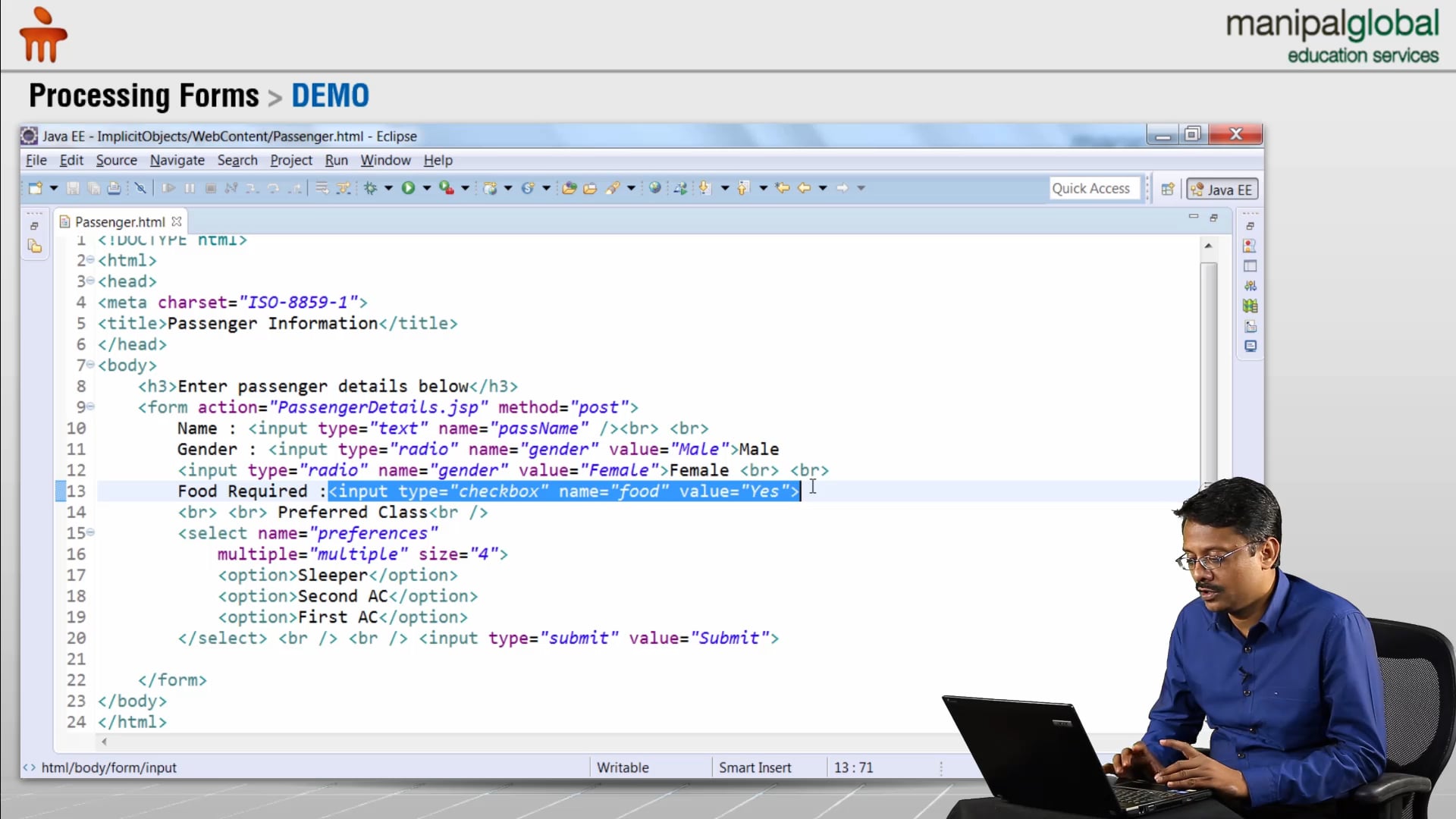Open the New wizard dropdown arrow
Screen dimensions: 1456x819
coord(52,188)
